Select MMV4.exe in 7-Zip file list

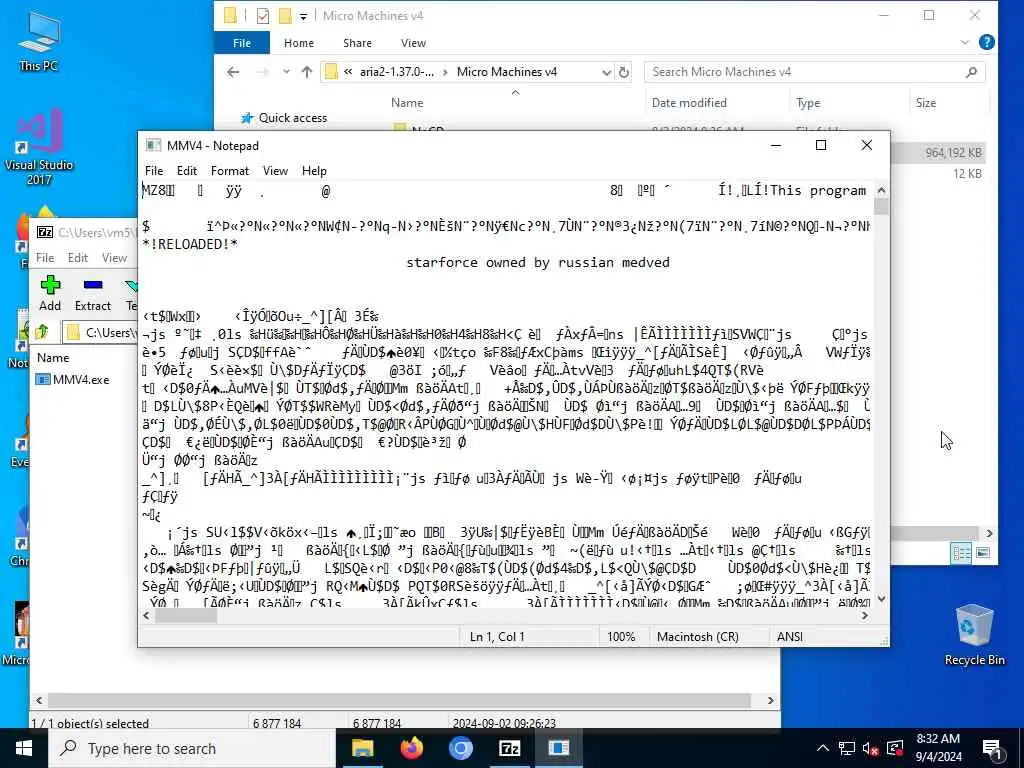73,379
